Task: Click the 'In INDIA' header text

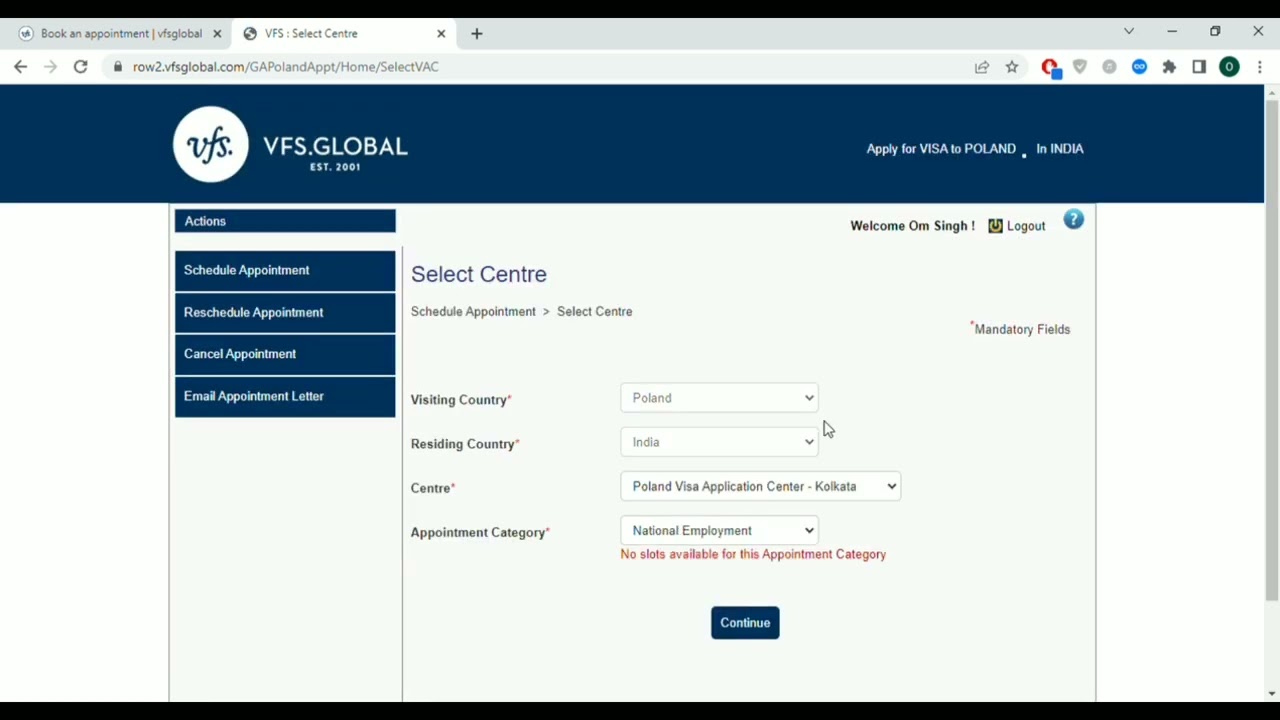Action: (x=1059, y=148)
